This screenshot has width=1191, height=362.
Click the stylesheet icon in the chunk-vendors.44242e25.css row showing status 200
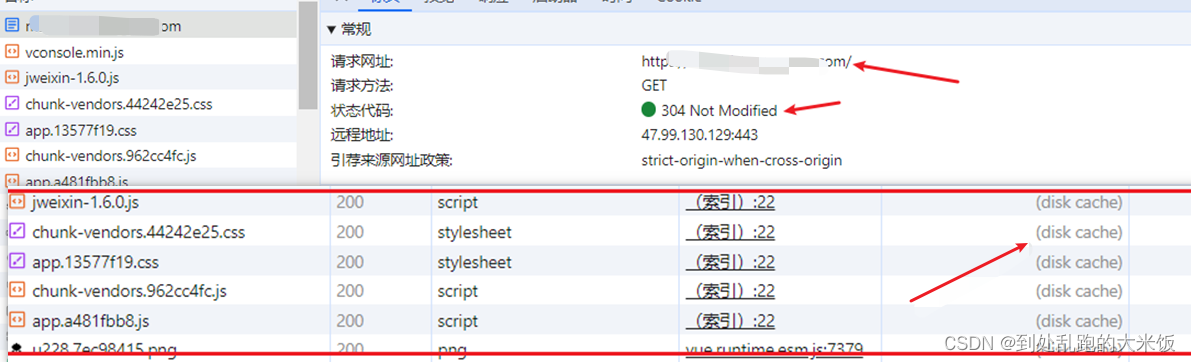(x=18, y=232)
